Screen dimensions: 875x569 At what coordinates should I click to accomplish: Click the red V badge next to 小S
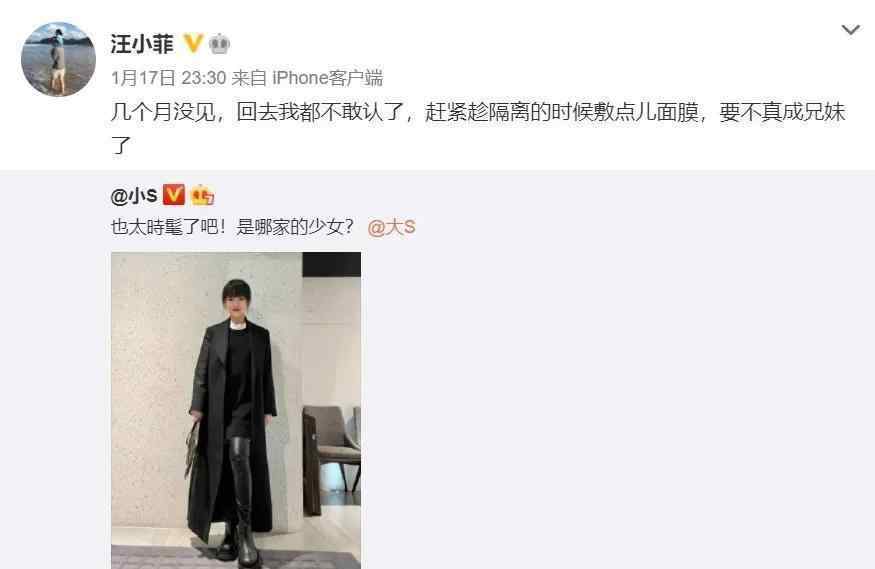point(174,195)
